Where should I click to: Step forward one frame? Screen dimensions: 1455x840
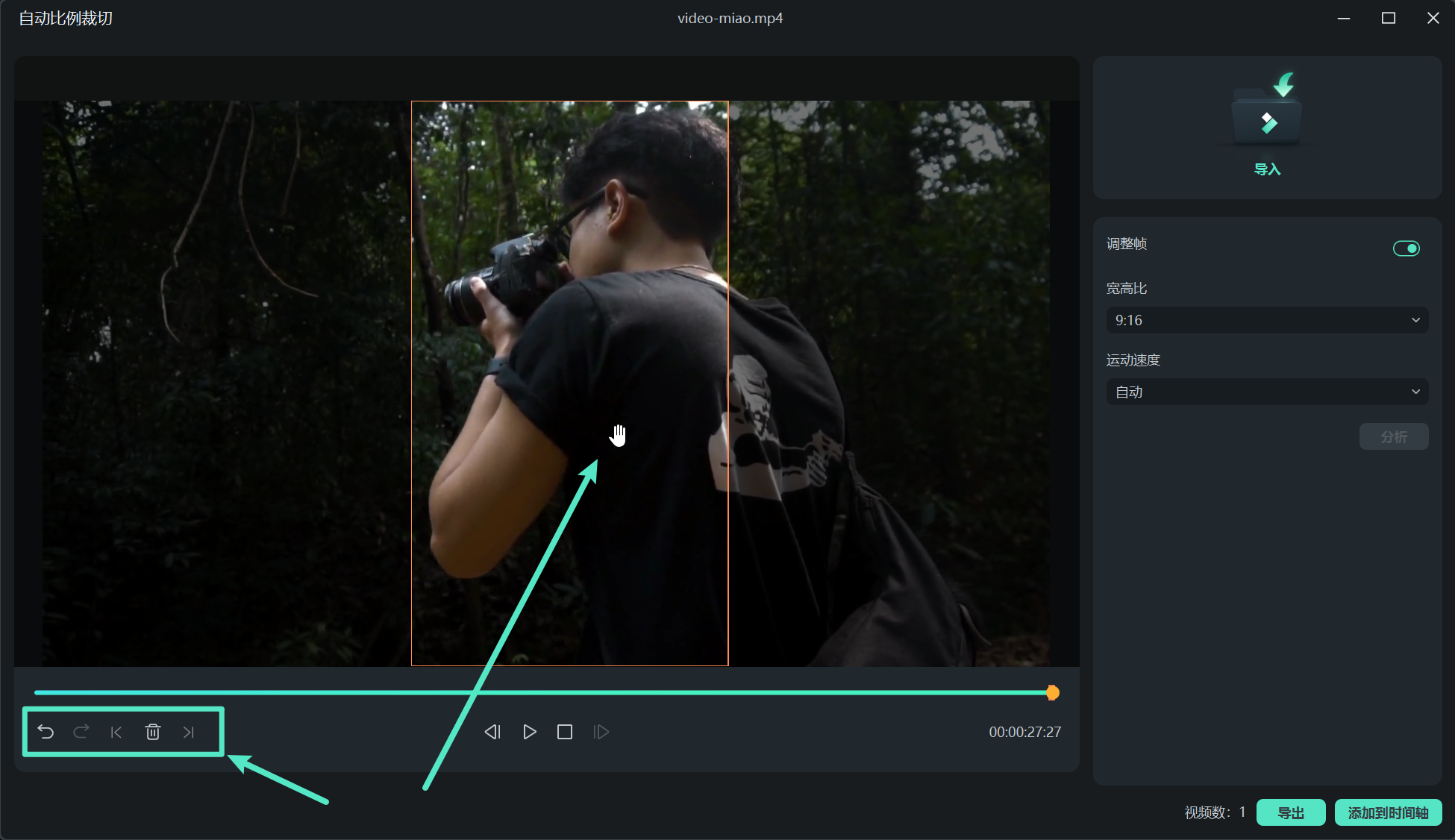601,732
